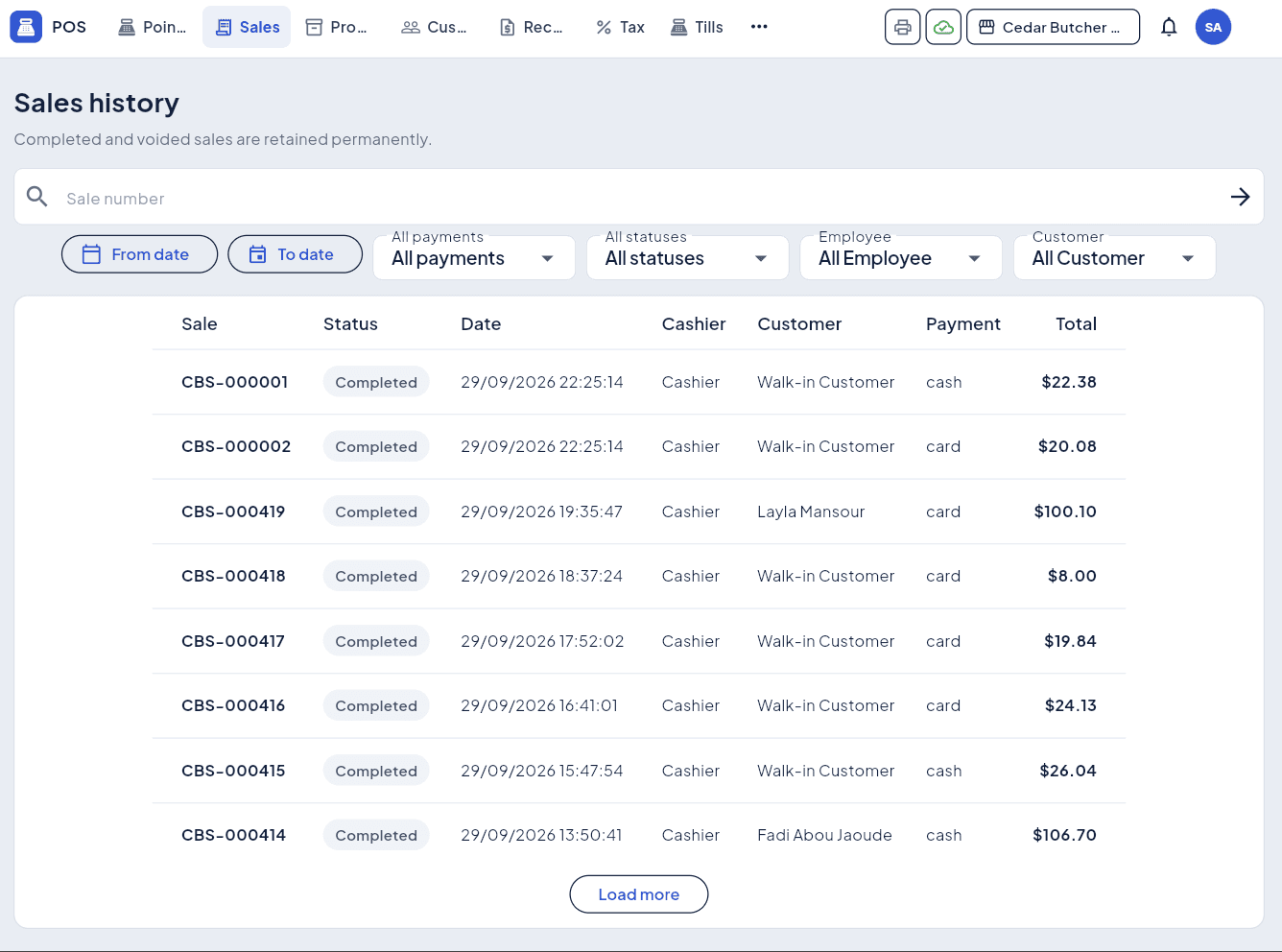Open sale CBS-000001
Viewport: 1282px width, 952px height.
click(235, 382)
